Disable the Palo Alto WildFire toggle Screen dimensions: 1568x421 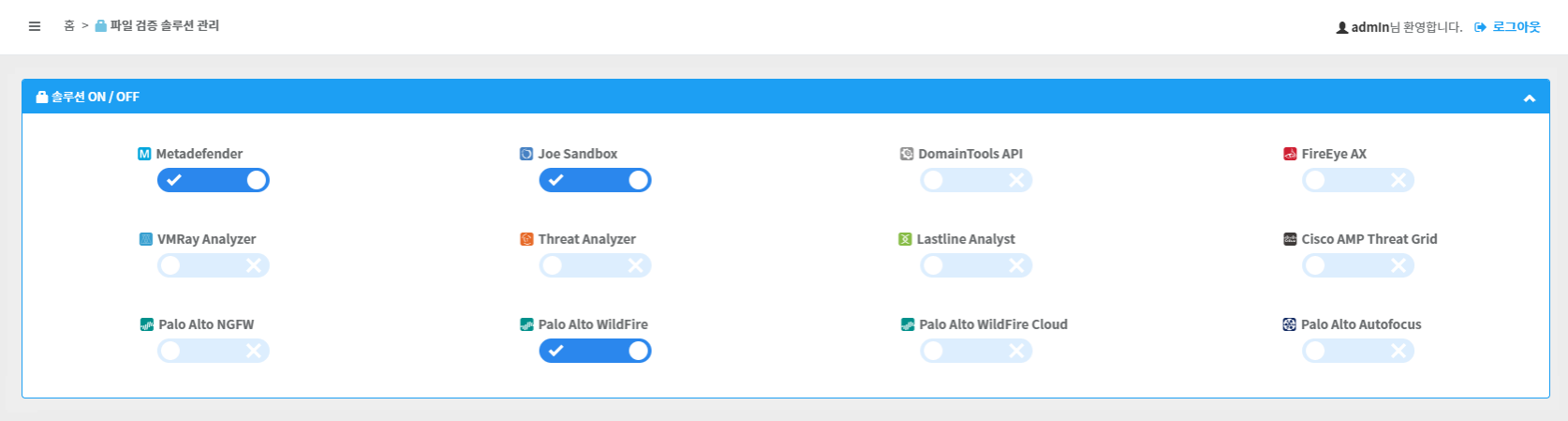point(595,351)
